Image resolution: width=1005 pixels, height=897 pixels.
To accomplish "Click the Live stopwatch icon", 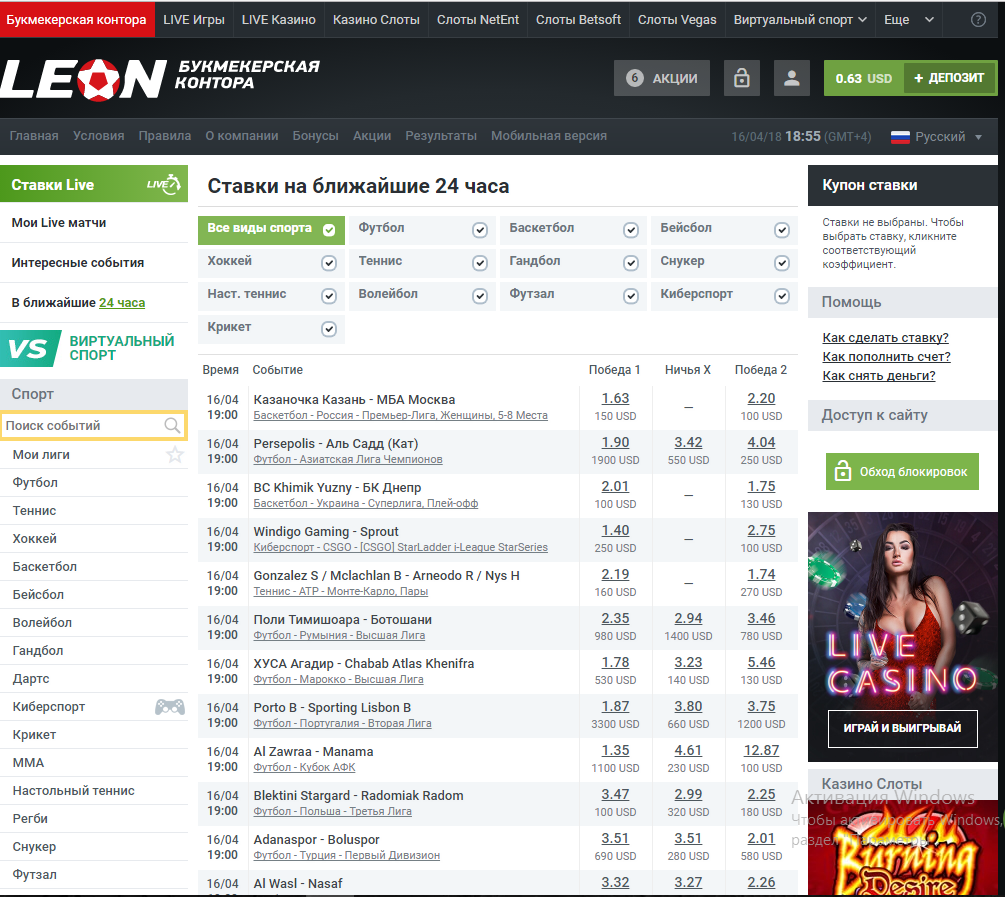I will [163, 184].
